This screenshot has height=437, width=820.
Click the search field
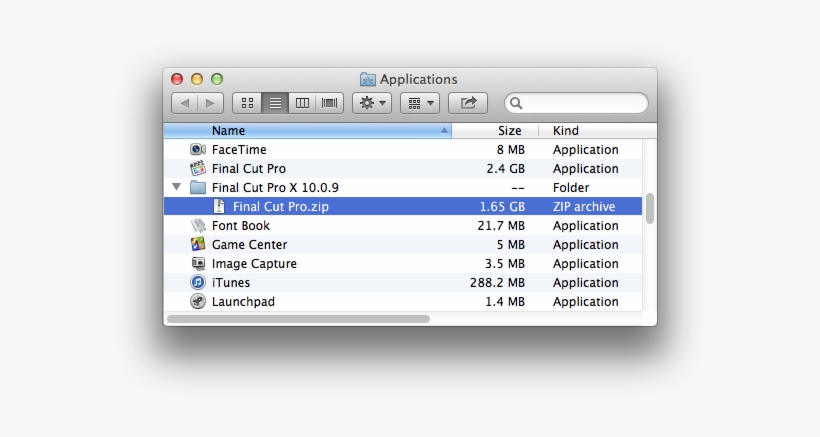[576, 103]
